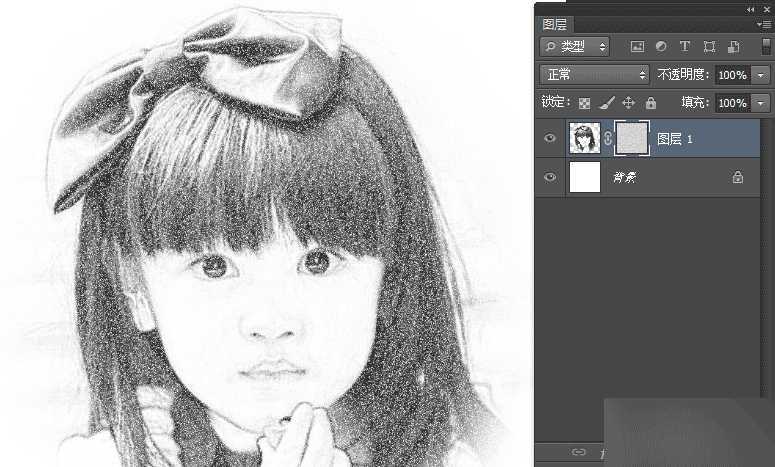Lock transparent pixels of the layer
775x467 pixels.
pyautogui.click(x=585, y=103)
